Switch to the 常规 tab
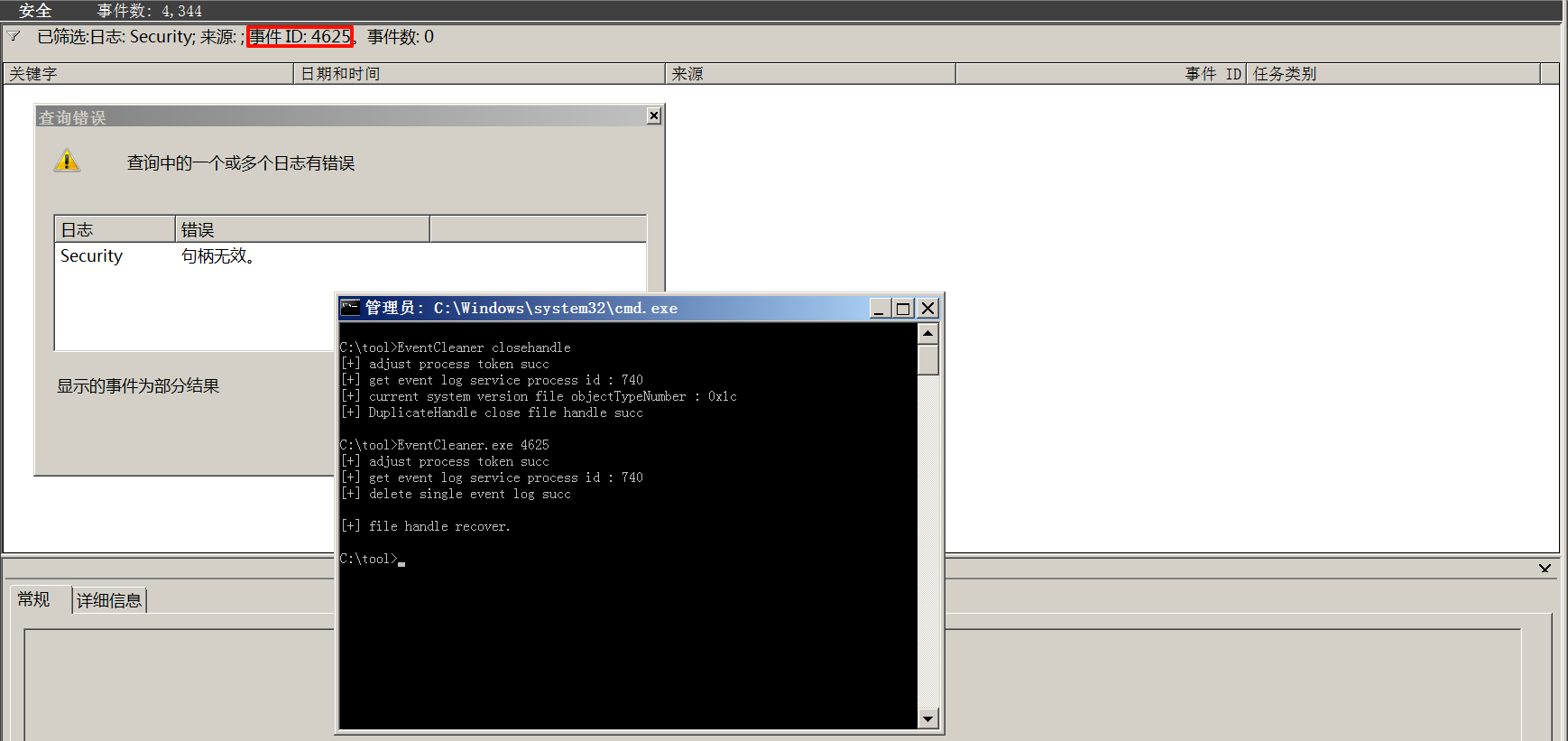 pyautogui.click(x=34, y=599)
